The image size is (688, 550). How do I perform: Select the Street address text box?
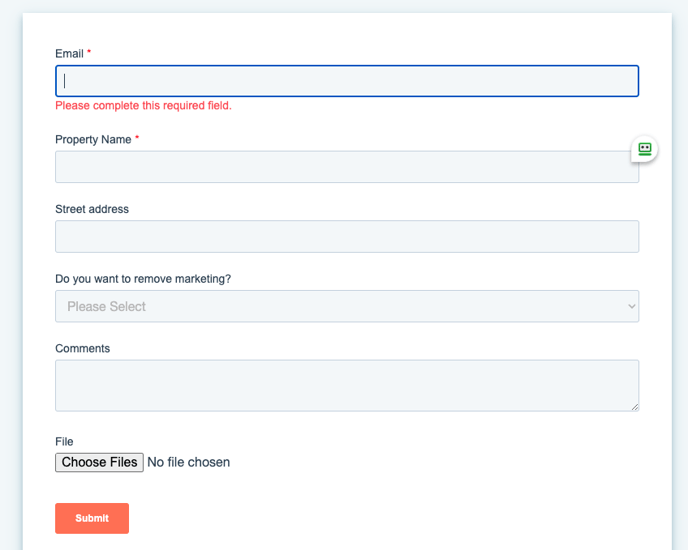pyautogui.click(x=346, y=237)
